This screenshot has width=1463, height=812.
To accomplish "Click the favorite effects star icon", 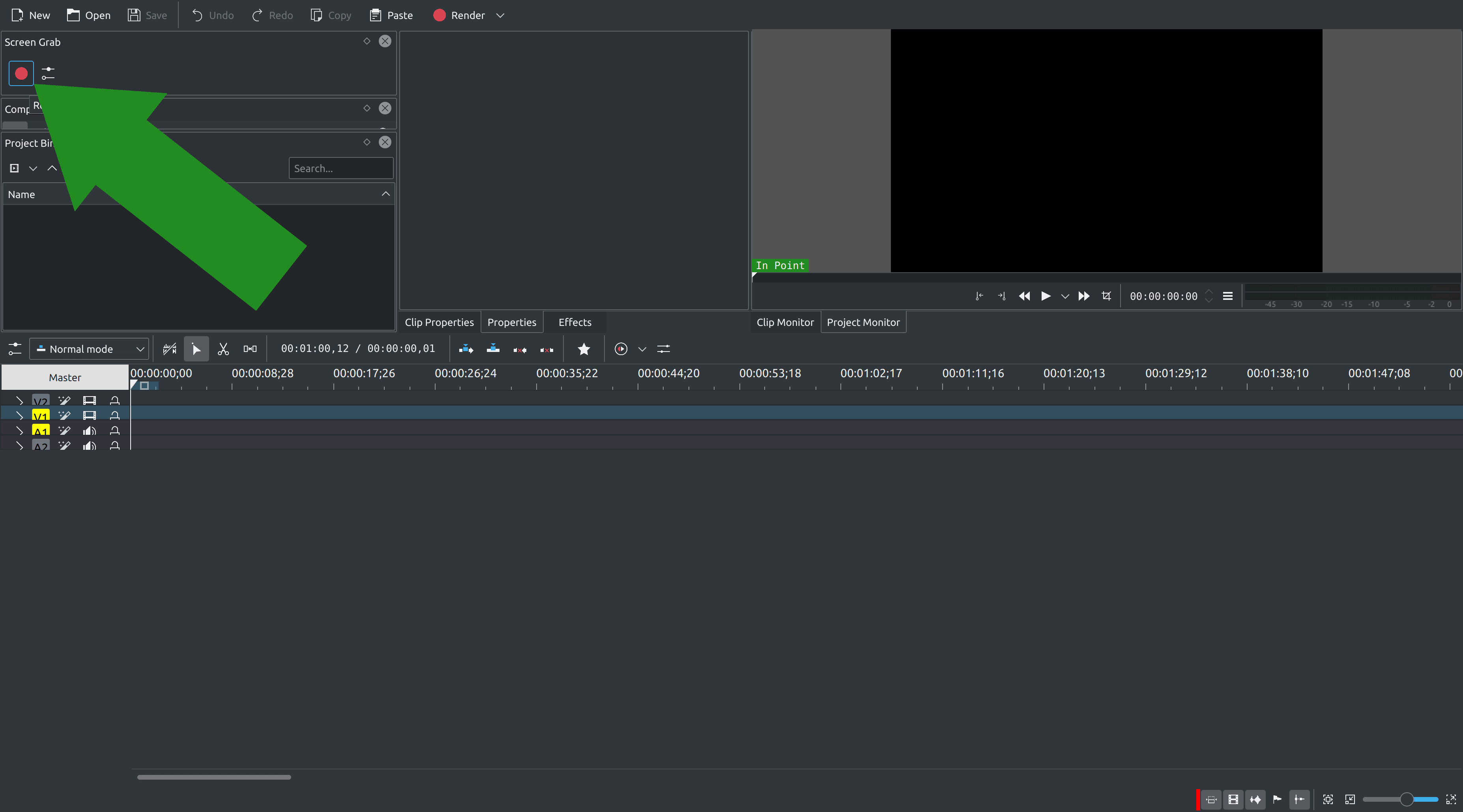I will pos(584,349).
